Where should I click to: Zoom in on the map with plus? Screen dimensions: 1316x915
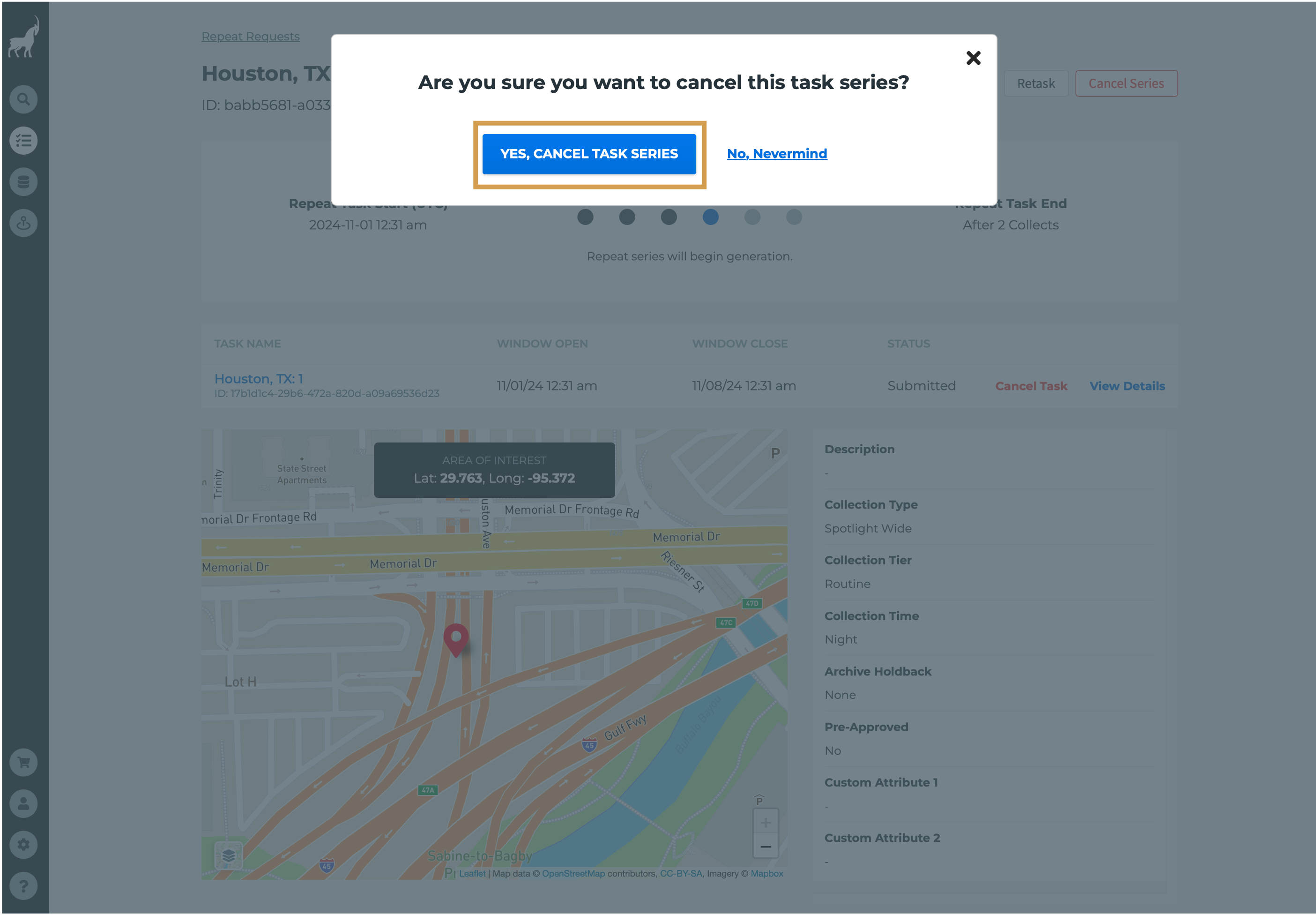pyautogui.click(x=765, y=823)
